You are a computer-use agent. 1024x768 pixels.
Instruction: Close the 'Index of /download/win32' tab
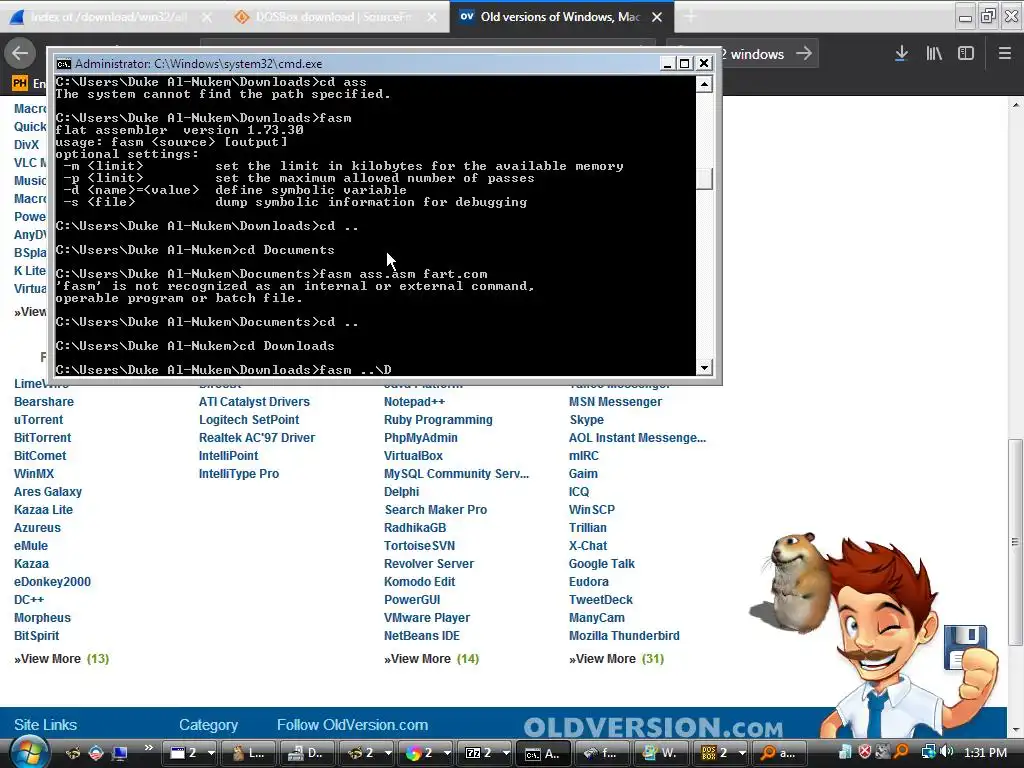pos(206,17)
